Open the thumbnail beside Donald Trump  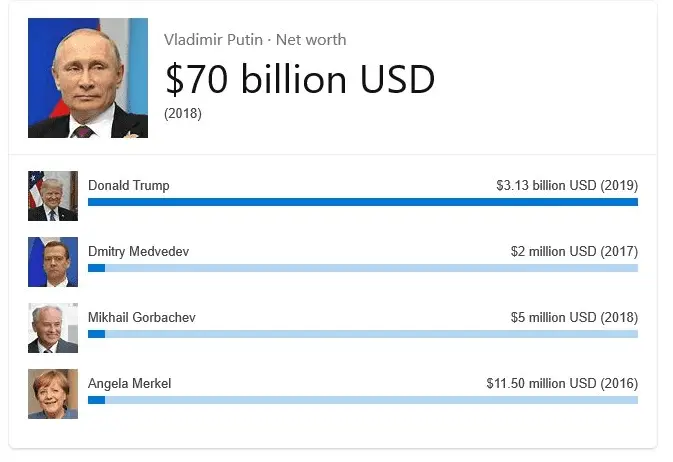coord(53,196)
